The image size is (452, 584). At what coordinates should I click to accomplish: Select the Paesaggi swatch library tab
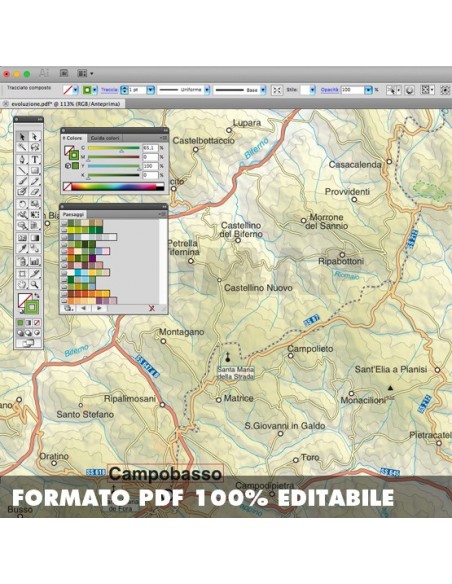[73, 215]
